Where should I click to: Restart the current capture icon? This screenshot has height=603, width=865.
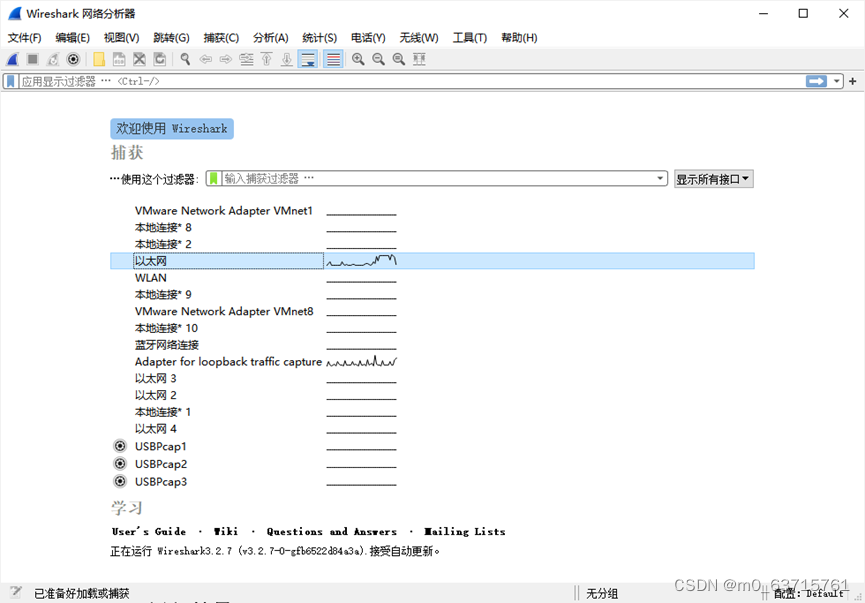click(x=53, y=59)
